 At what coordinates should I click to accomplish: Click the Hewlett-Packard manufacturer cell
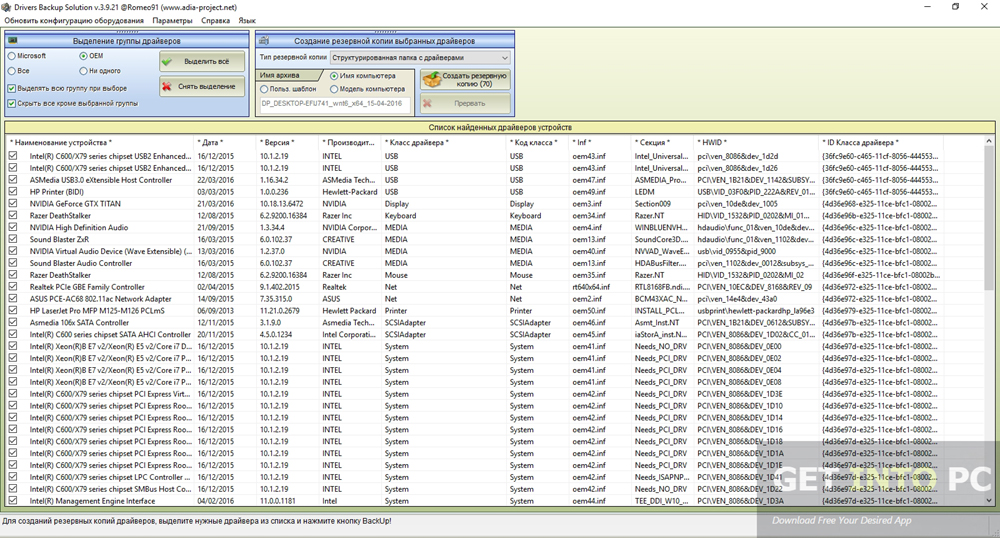[349, 191]
